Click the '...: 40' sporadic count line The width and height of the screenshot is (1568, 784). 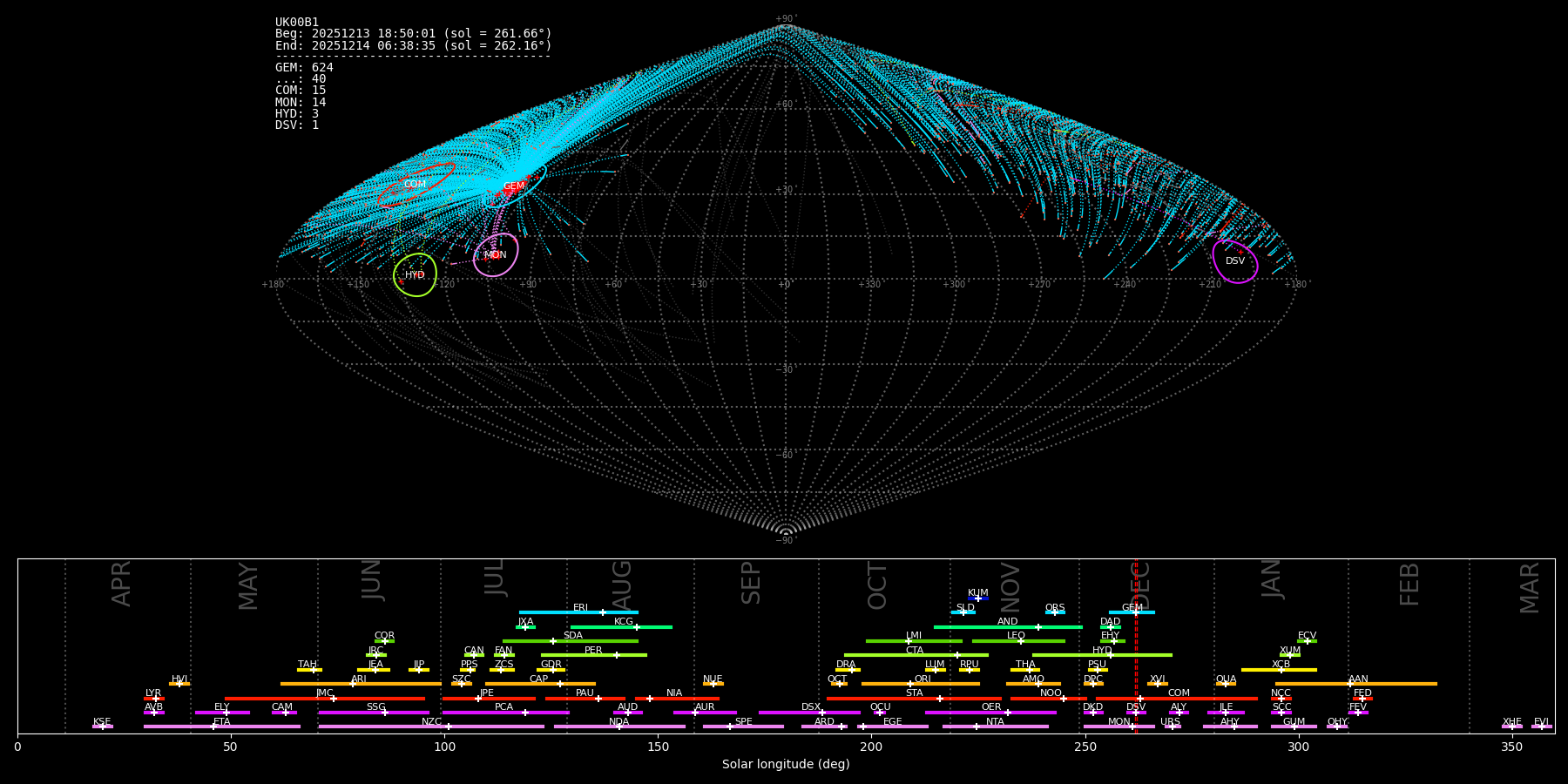(301, 79)
